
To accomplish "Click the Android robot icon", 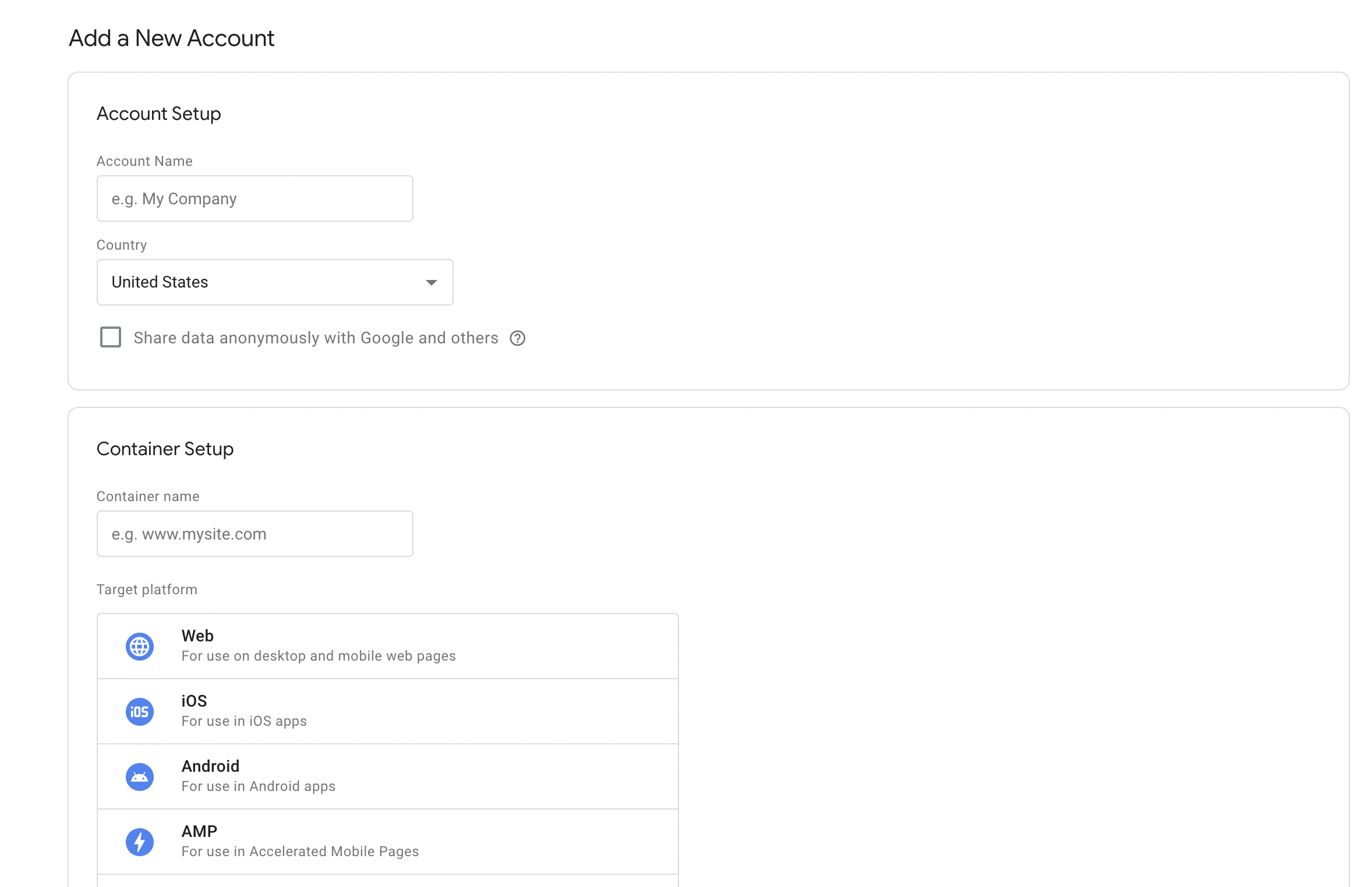I will click(x=140, y=776).
